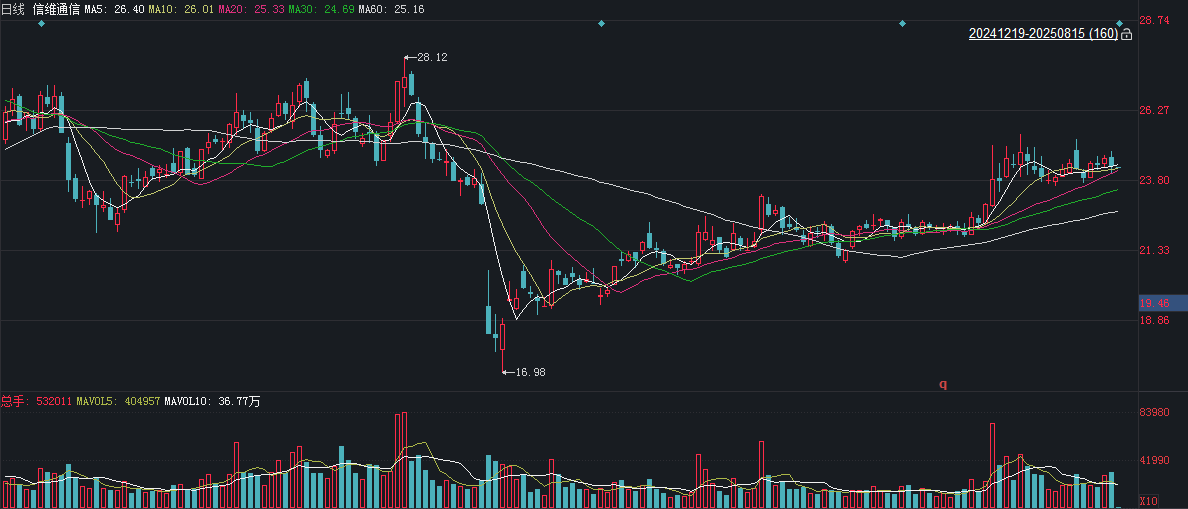Click the leftmost diamond marker at the top
1188x509 pixels.
(x=42, y=23)
